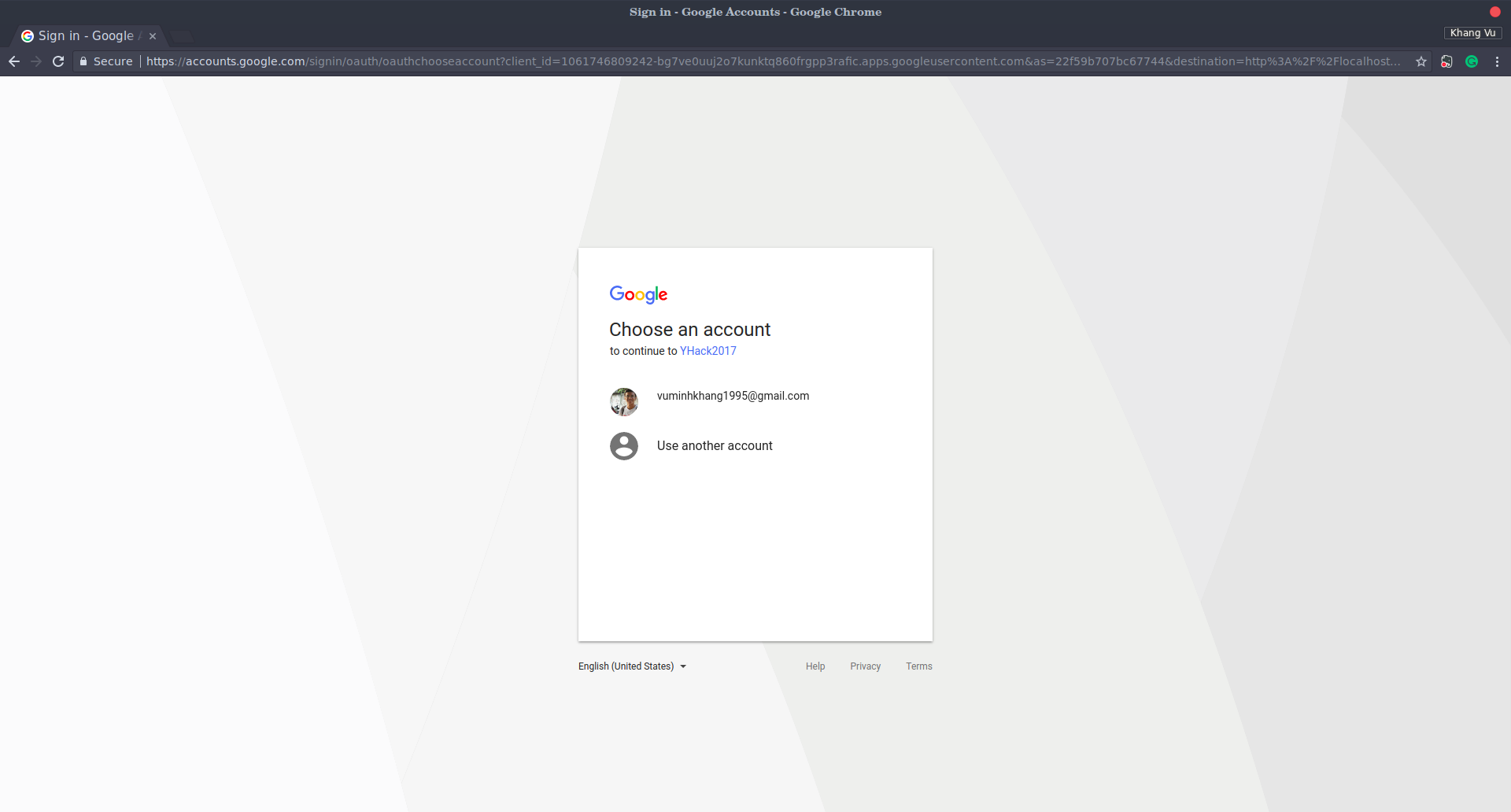Close the Sign in - Google tab

[x=153, y=36]
